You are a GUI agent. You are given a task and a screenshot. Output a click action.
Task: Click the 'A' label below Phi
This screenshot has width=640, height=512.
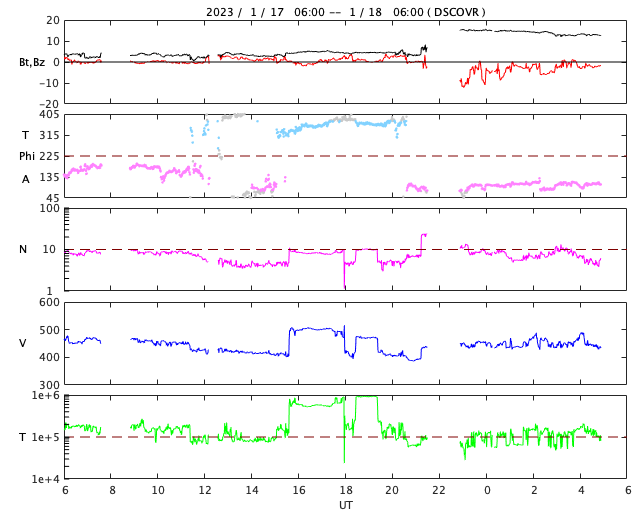[25, 179]
